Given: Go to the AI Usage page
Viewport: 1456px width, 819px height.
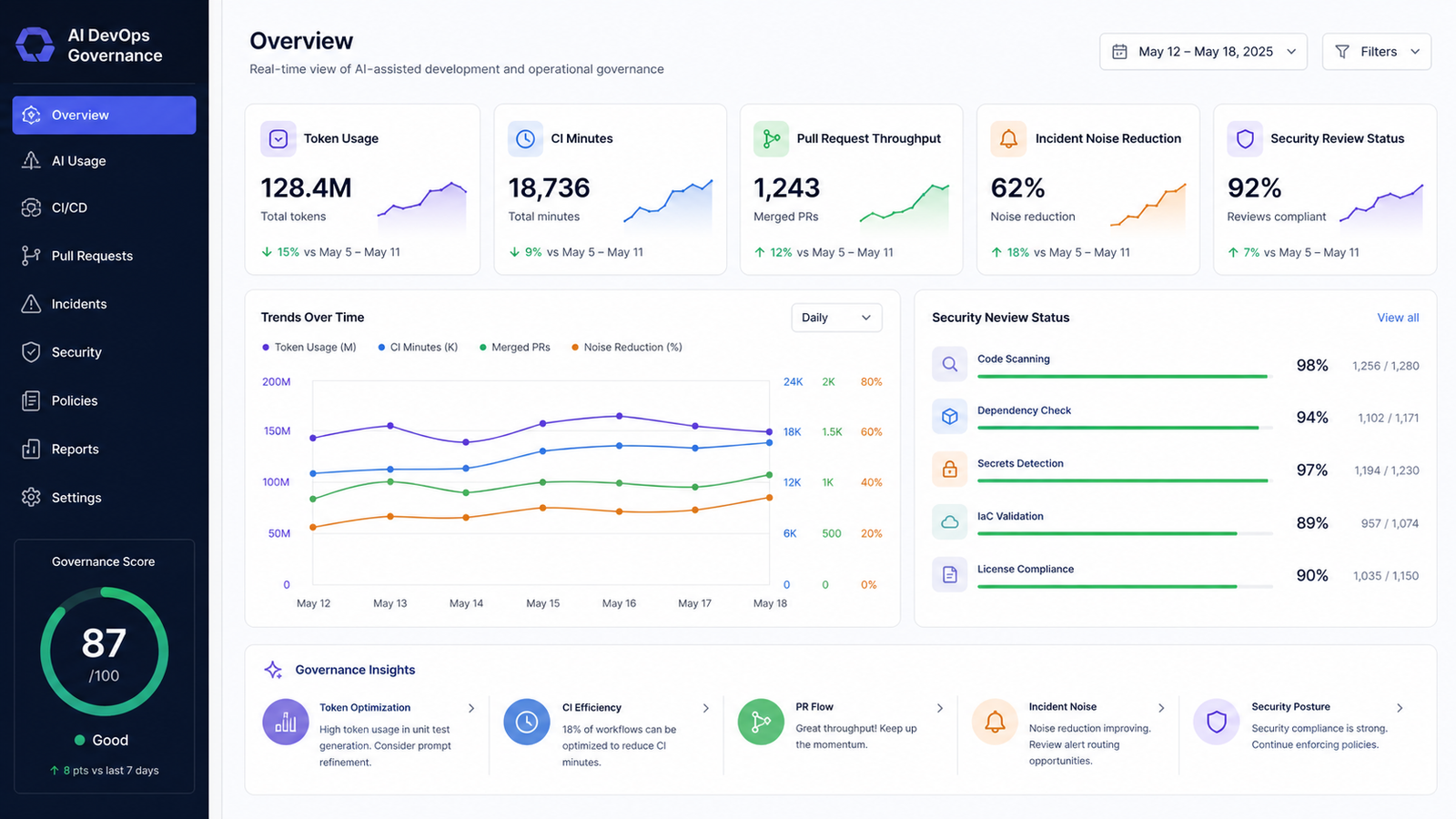Looking at the screenshot, I should coord(104,160).
